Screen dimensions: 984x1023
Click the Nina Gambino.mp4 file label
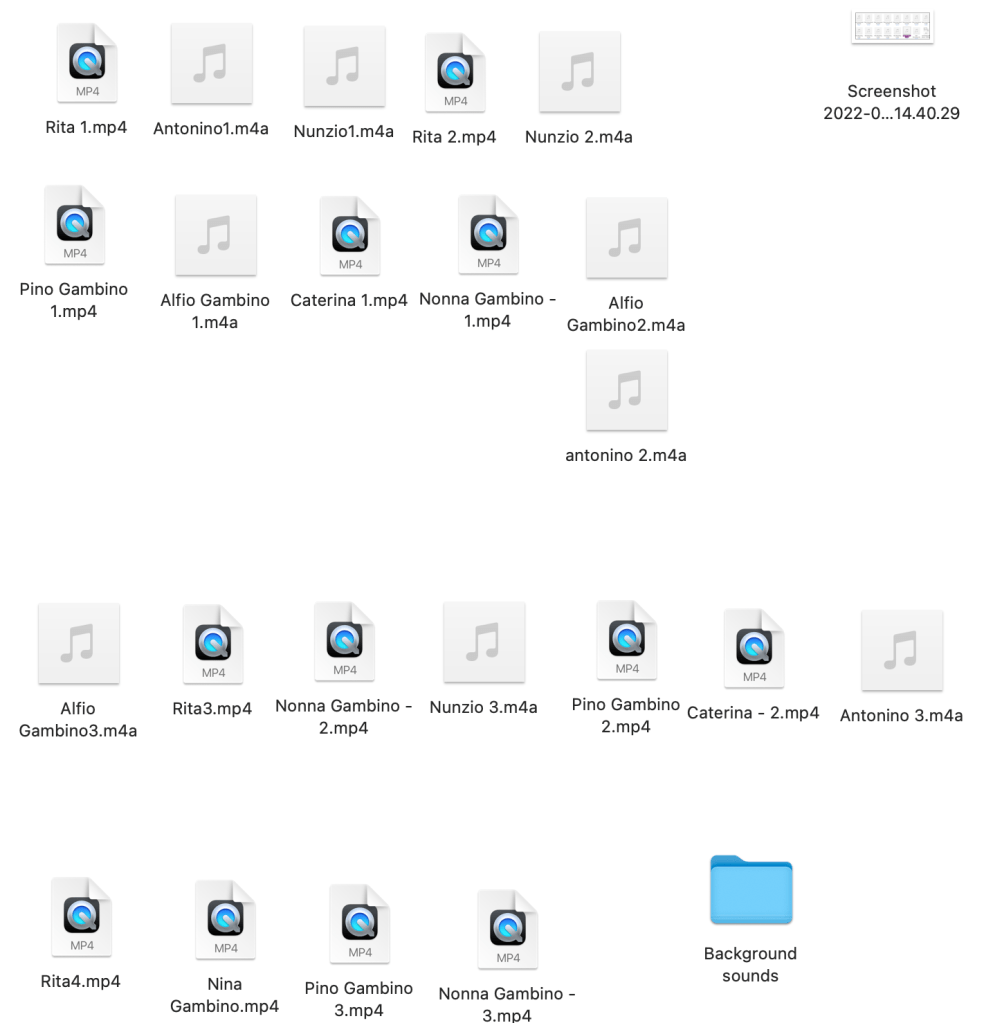tap(225, 994)
